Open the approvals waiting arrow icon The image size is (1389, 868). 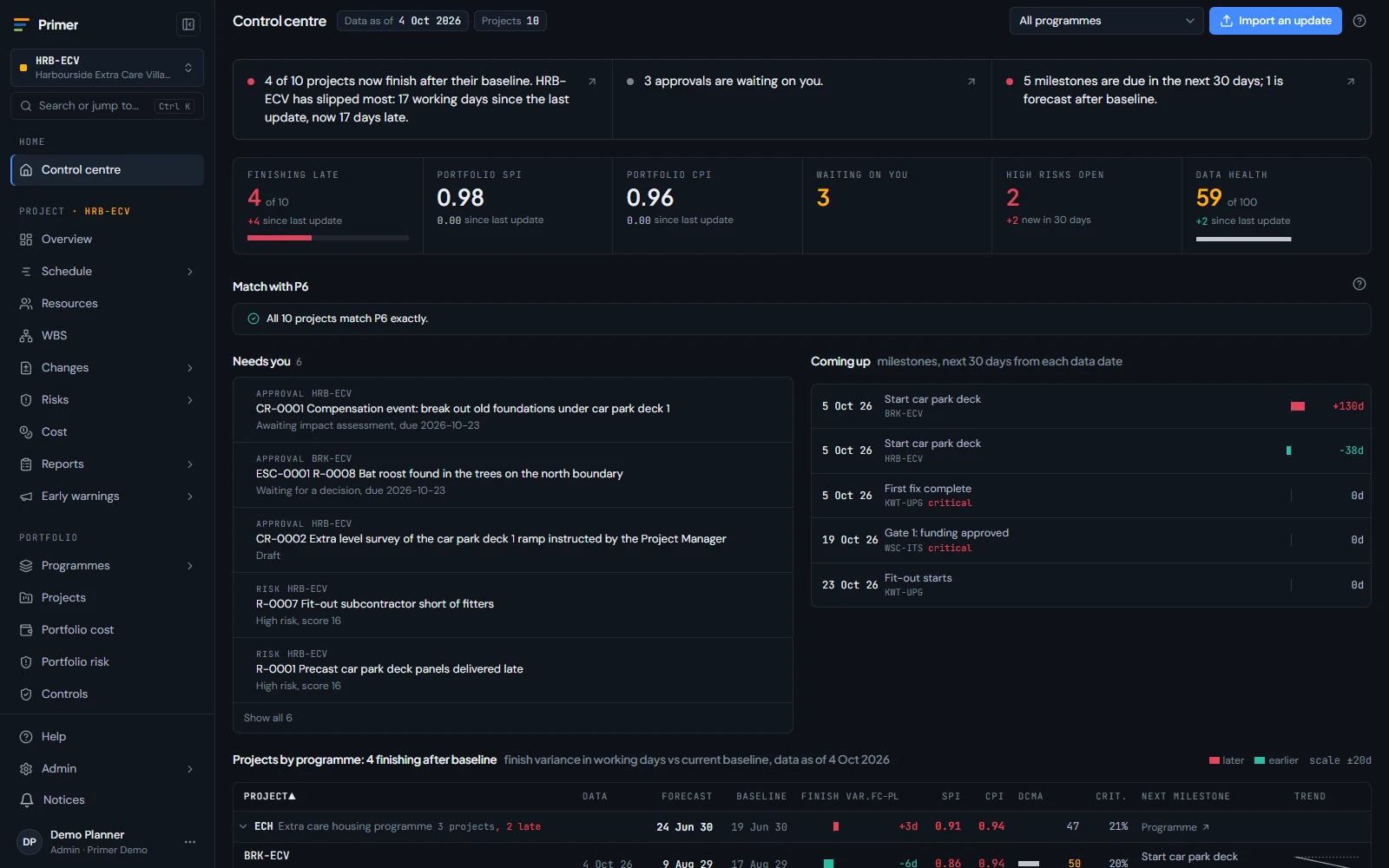971,82
